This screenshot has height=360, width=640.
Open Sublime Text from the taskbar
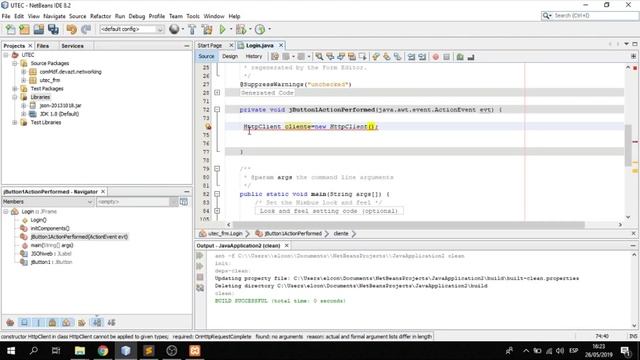click(x=149, y=351)
